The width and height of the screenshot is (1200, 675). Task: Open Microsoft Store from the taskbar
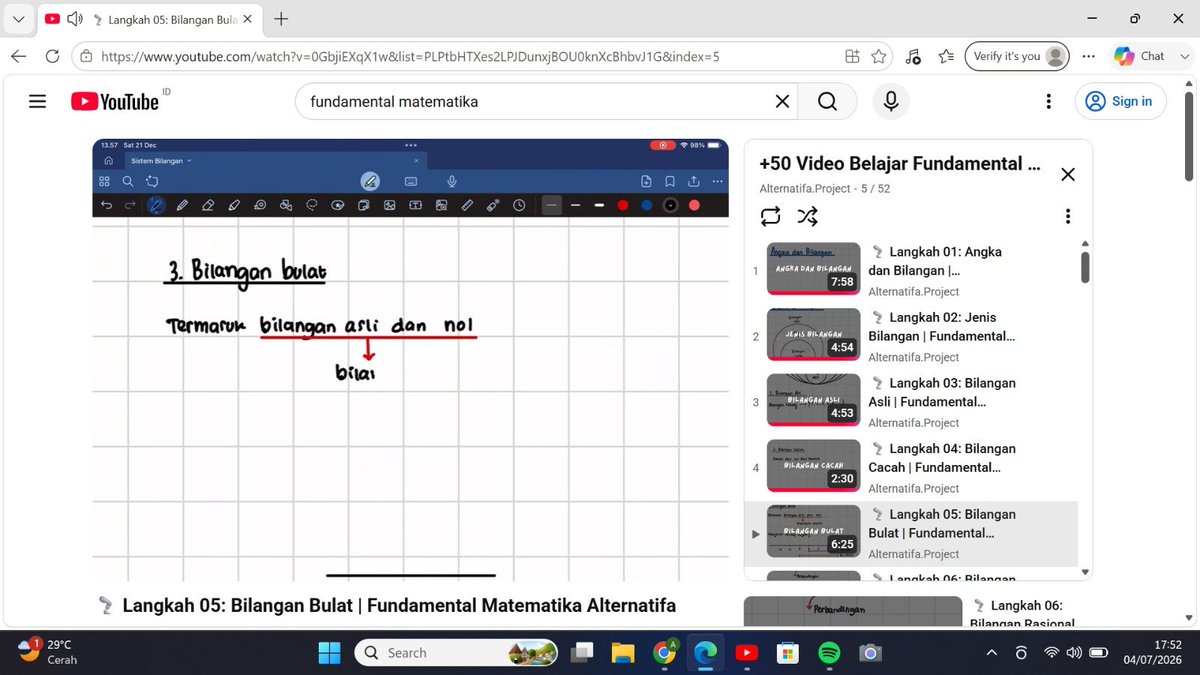788,653
